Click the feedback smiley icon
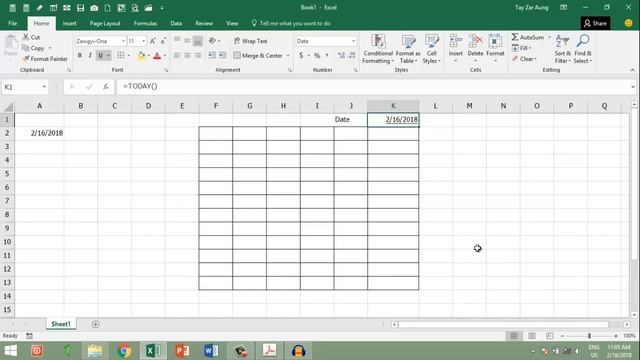 point(629,23)
